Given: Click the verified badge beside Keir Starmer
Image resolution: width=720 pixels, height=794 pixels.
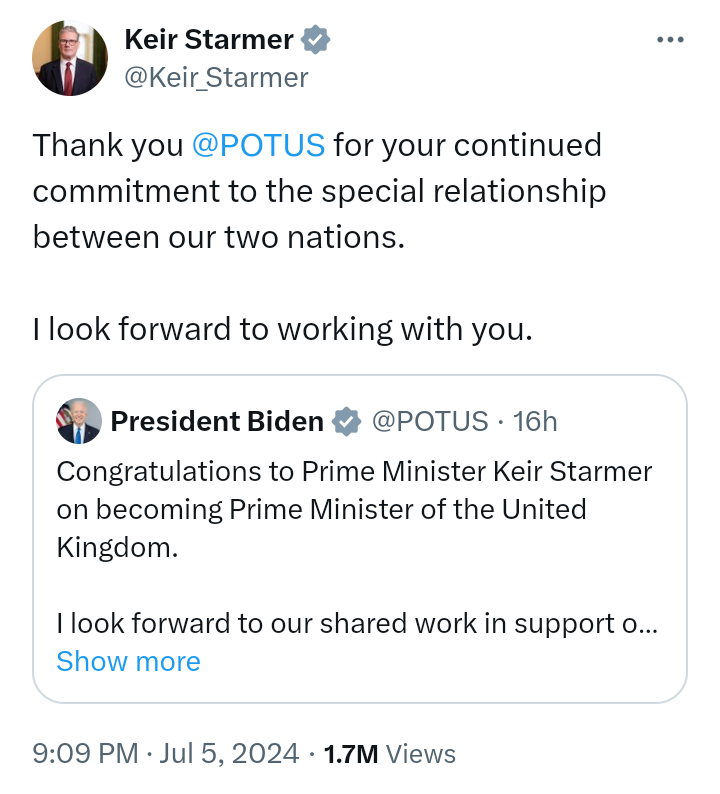Looking at the screenshot, I should (x=316, y=40).
